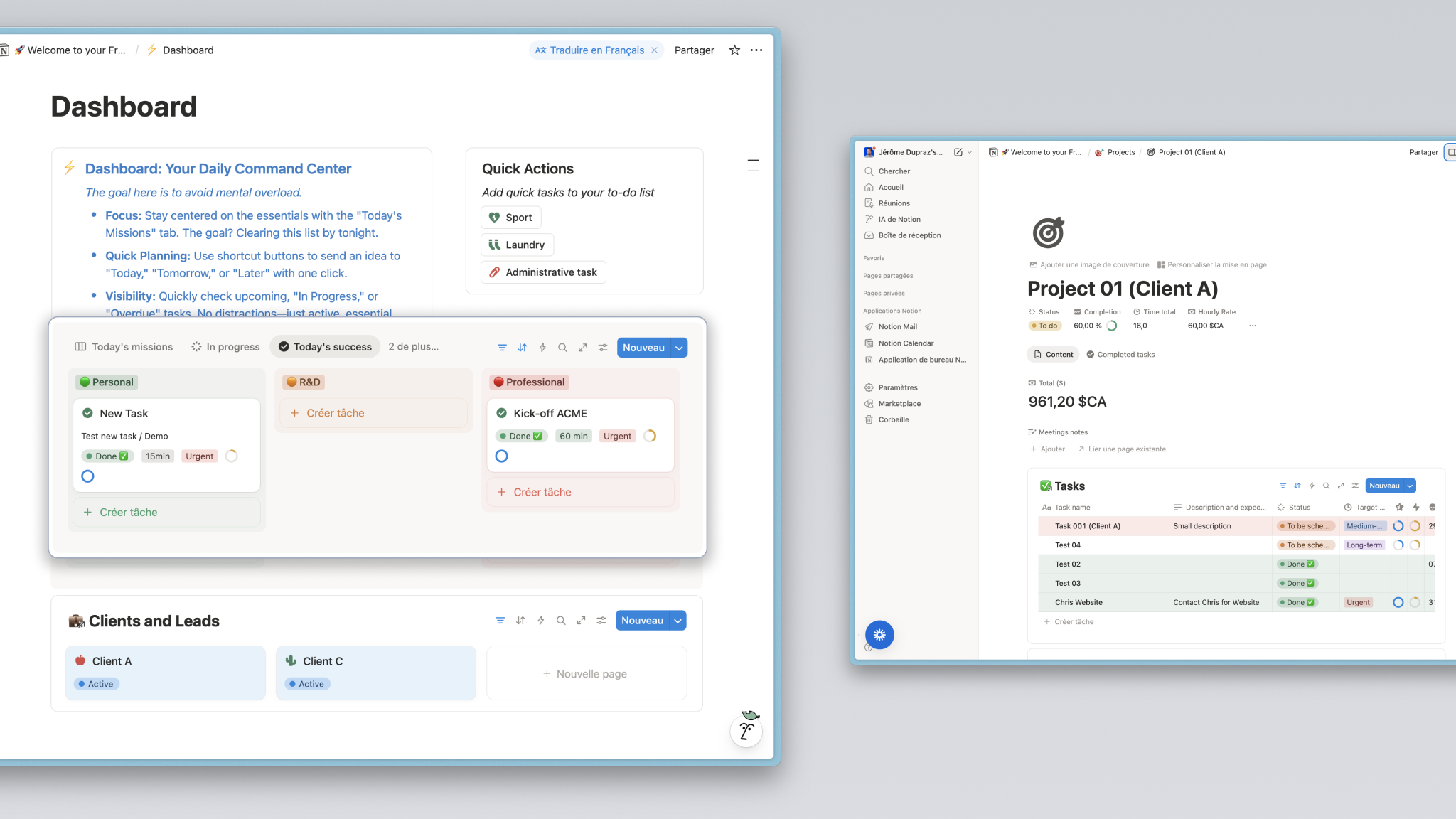Check the completion circle on the New Task card

[87, 476]
